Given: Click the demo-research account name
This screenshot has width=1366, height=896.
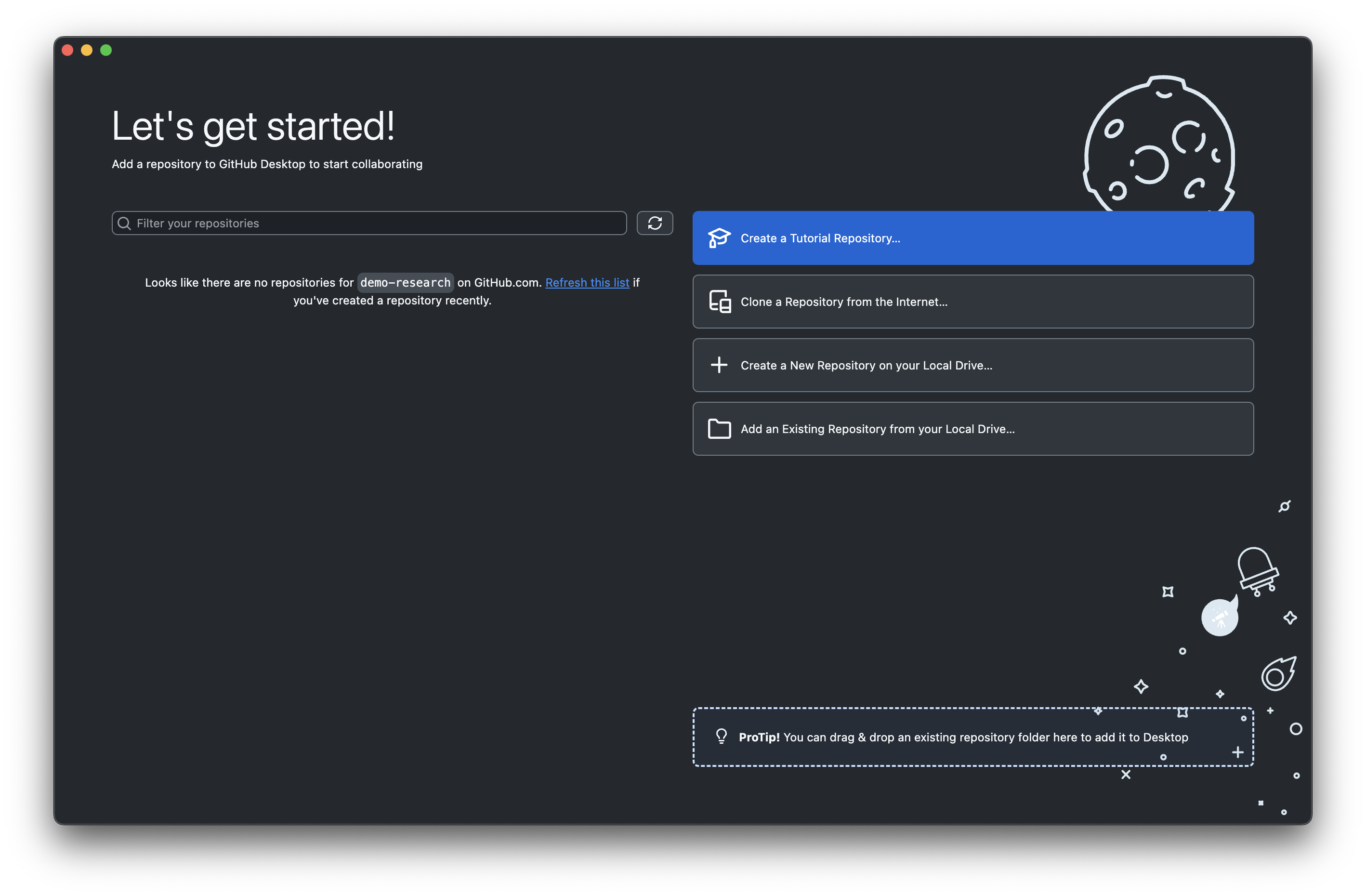Looking at the screenshot, I should click(405, 282).
